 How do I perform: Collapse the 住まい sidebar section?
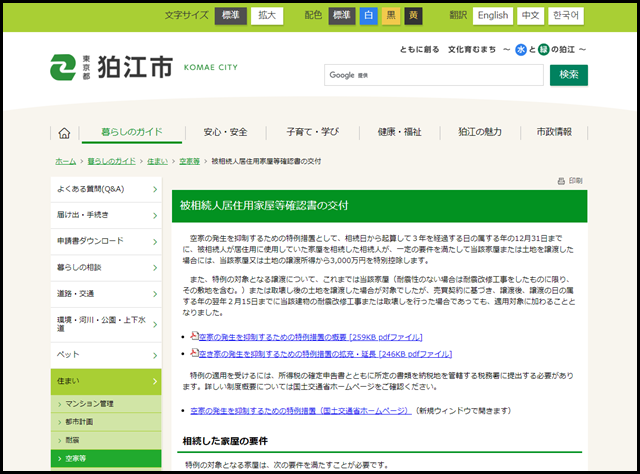tap(106, 381)
